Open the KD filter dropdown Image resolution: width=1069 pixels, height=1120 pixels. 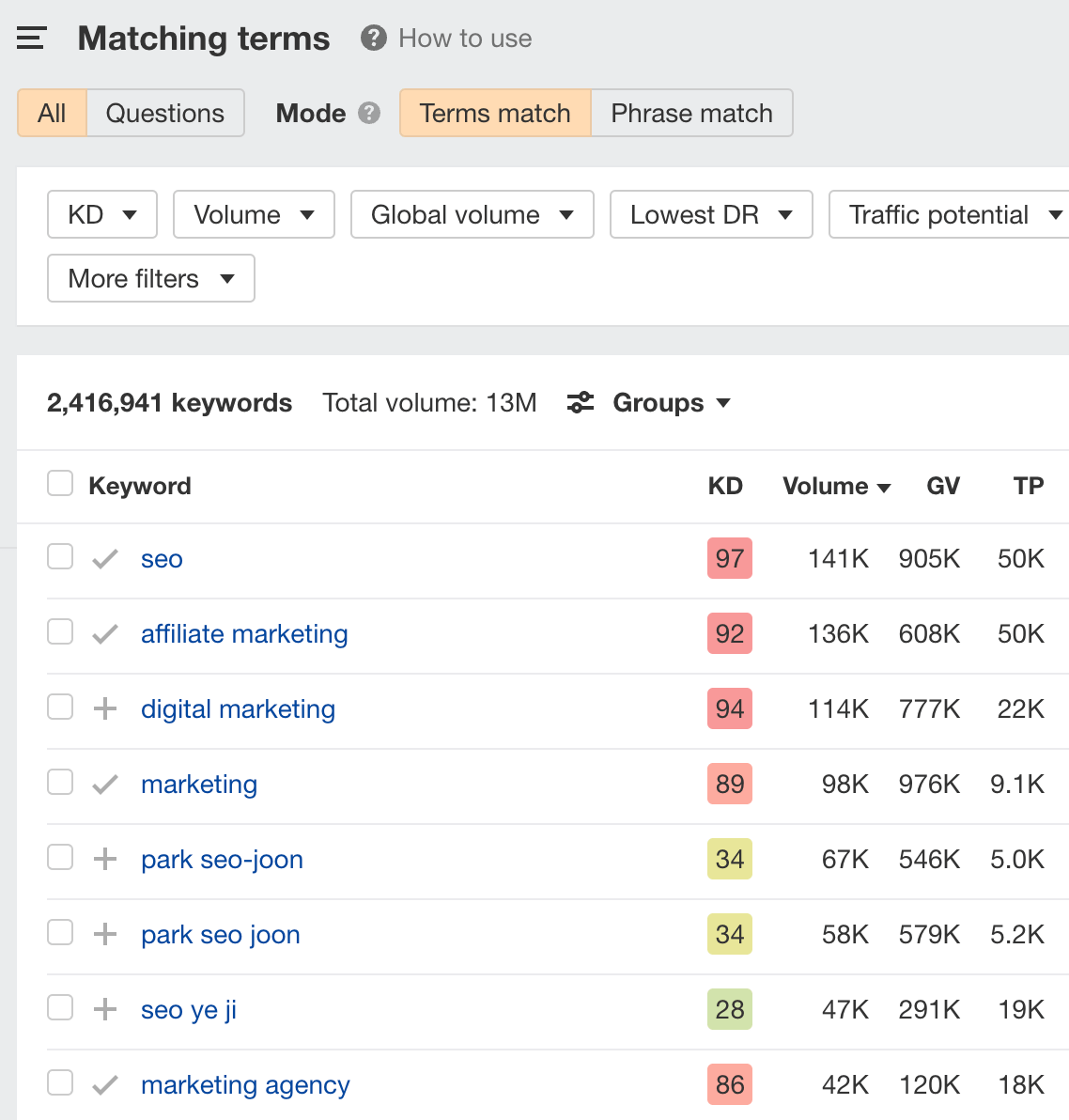101,214
